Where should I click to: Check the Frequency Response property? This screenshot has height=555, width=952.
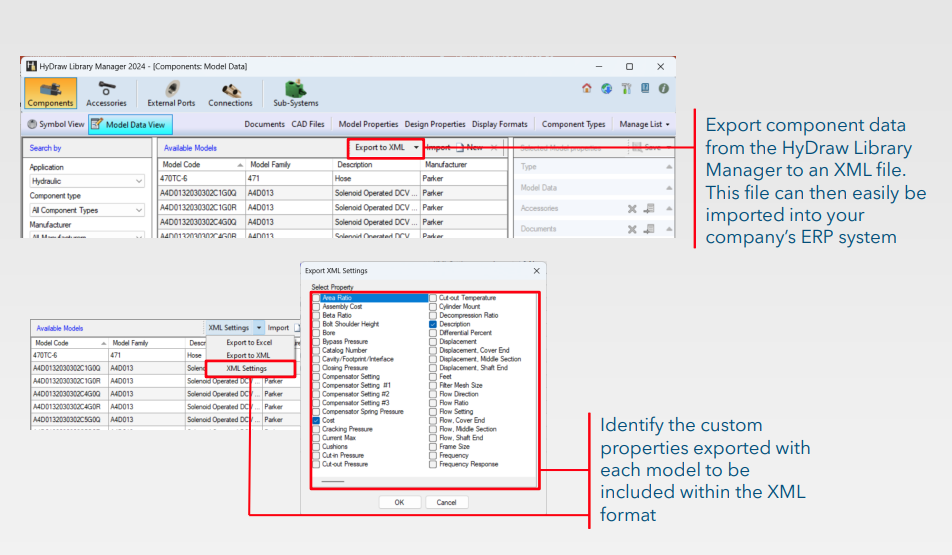point(433,464)
